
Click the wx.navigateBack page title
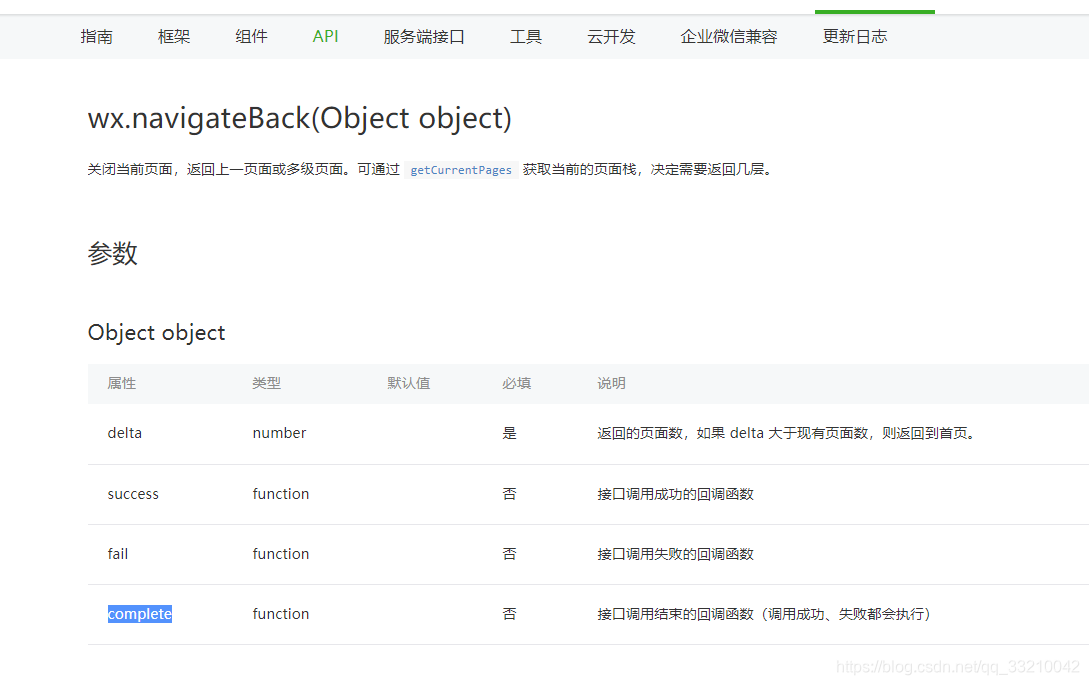point(298,118)
